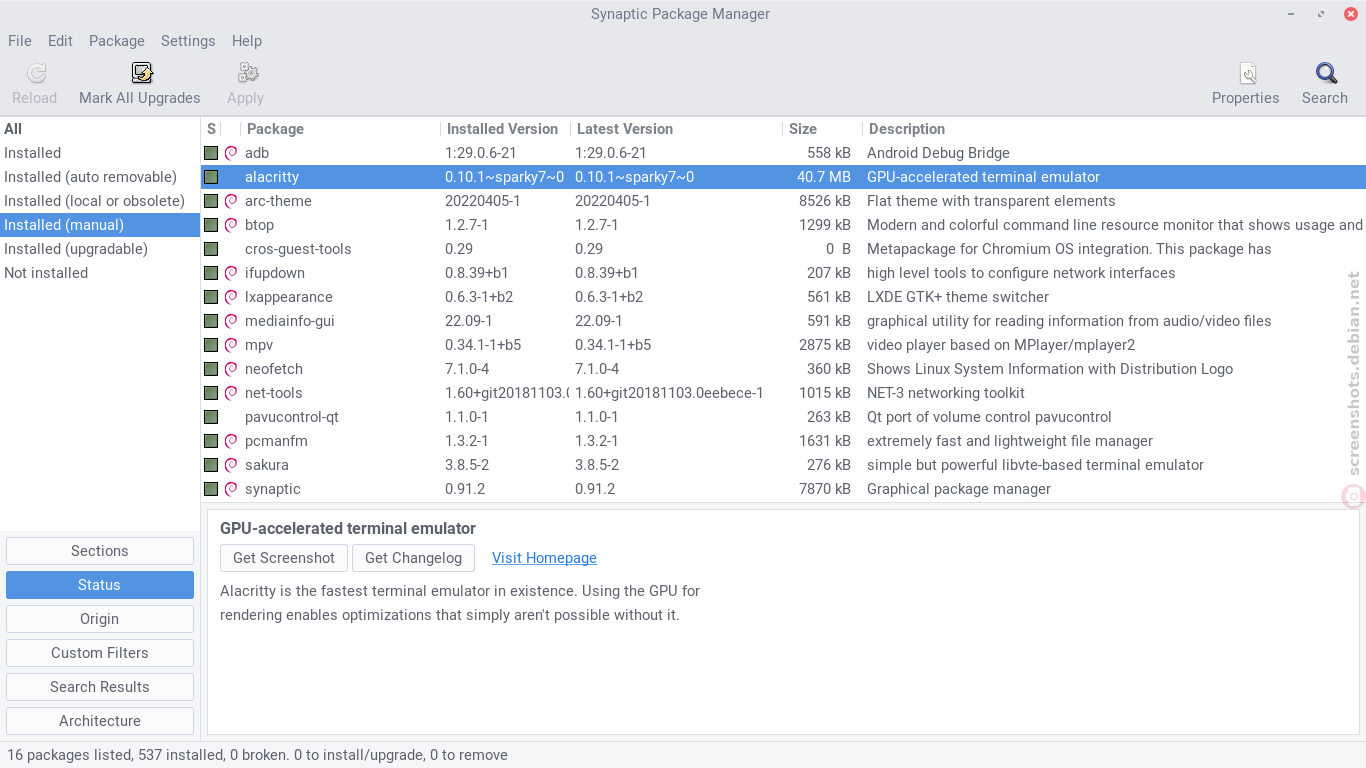The width and height of the screenshot is (1366, 768).
Task: Click the Debian swirl icon beside neofetch
Action: coord(230,369)
